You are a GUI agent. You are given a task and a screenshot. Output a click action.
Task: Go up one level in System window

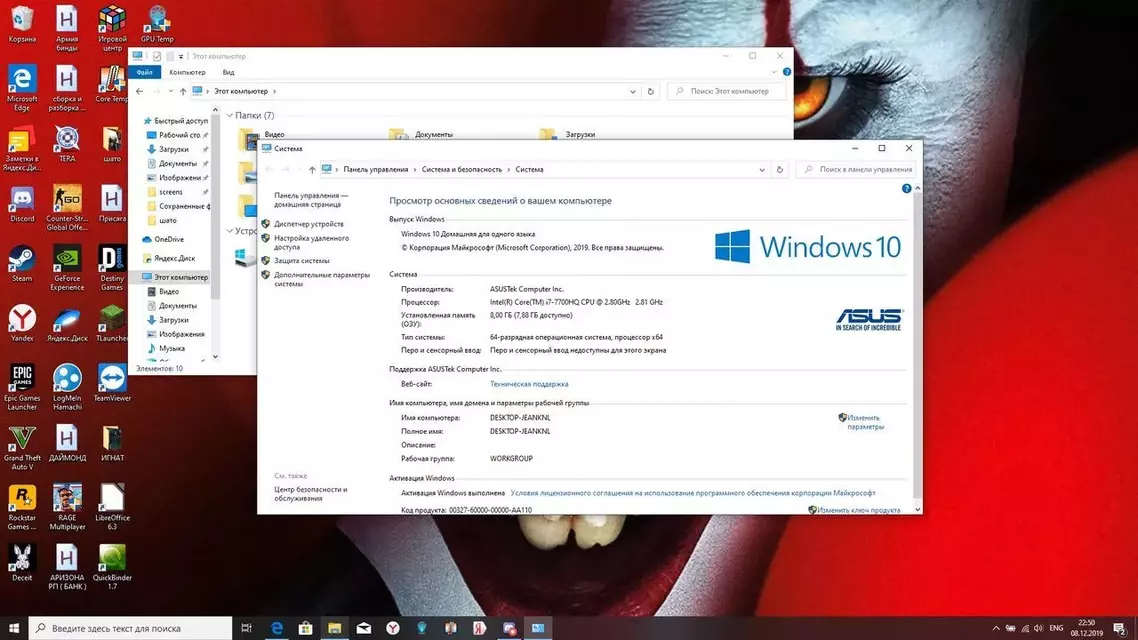pyautogui.click(x=312, y=170)
